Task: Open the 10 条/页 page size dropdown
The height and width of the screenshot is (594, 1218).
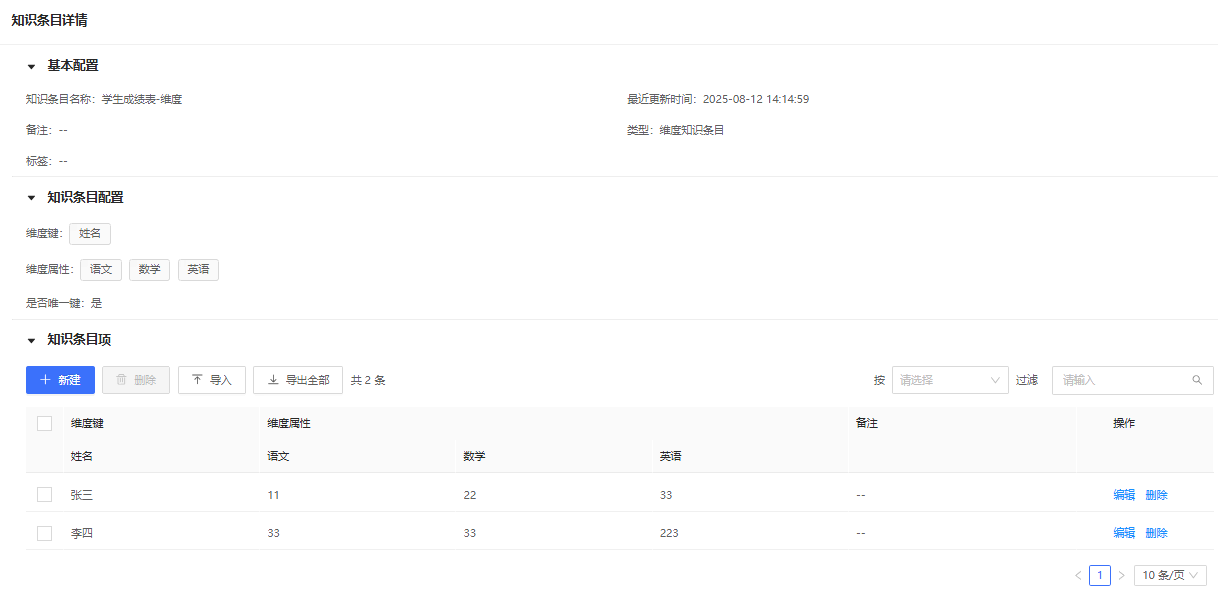Action: click(x=1169, y=575)
